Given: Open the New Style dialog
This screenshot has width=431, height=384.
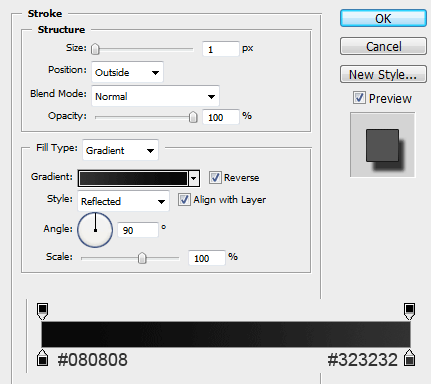Looking at the screenshot, I should [x=383, y=74].
